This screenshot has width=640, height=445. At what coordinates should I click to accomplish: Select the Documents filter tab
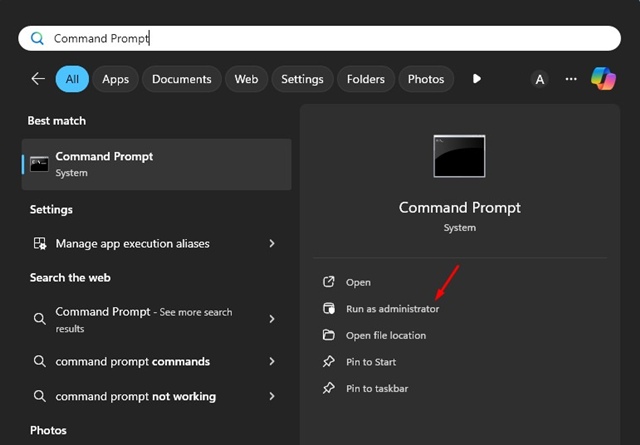click(x=182, y=79)
